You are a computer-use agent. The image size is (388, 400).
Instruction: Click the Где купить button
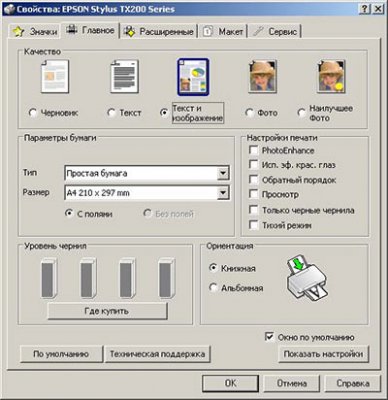[x=107, y=311]
